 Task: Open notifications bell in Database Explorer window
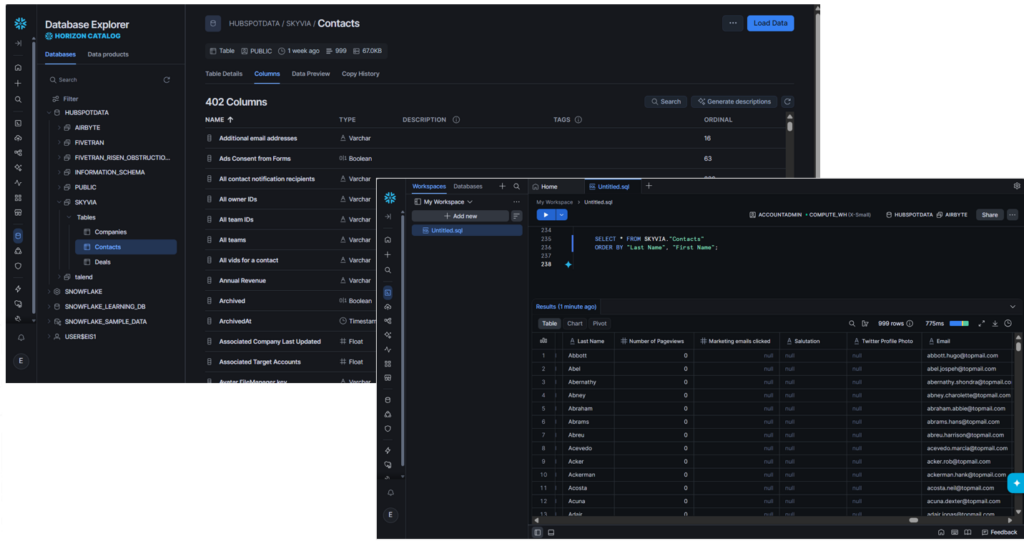pyautogui.click(x=21, y=338)
